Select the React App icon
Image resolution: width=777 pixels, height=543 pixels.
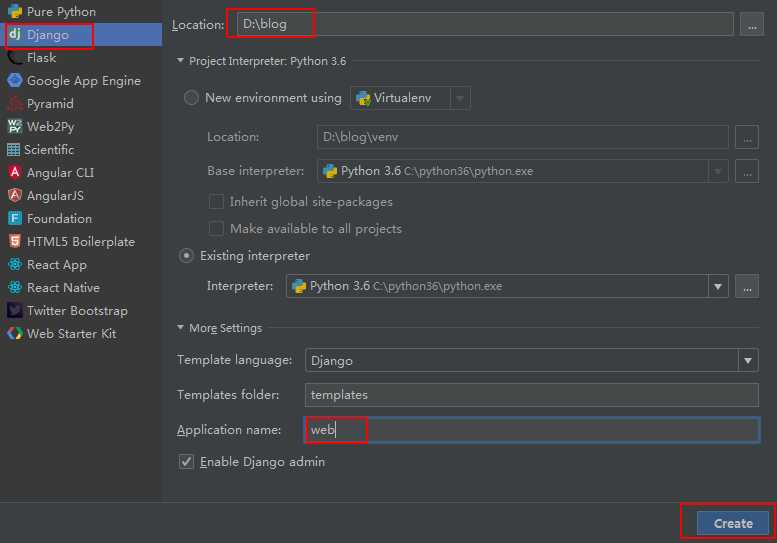tap(15, 265)
